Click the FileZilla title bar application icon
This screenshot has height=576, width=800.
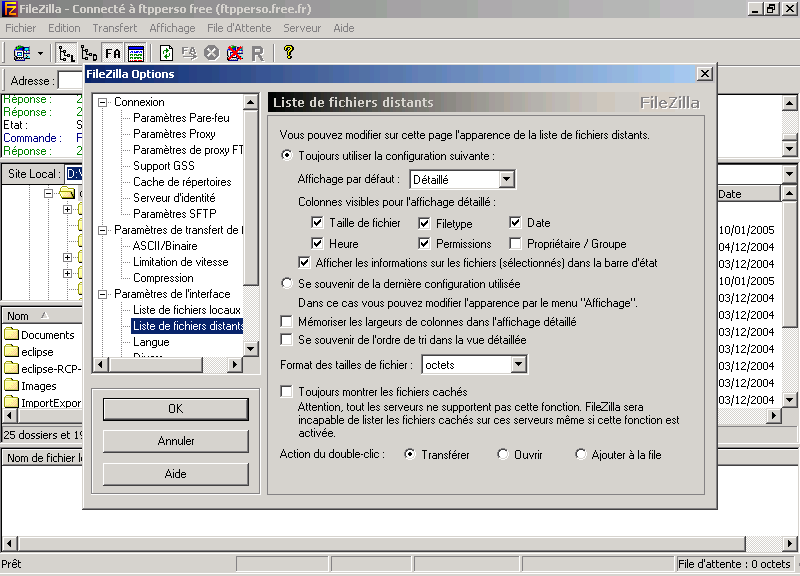click(x=10, y=9)
